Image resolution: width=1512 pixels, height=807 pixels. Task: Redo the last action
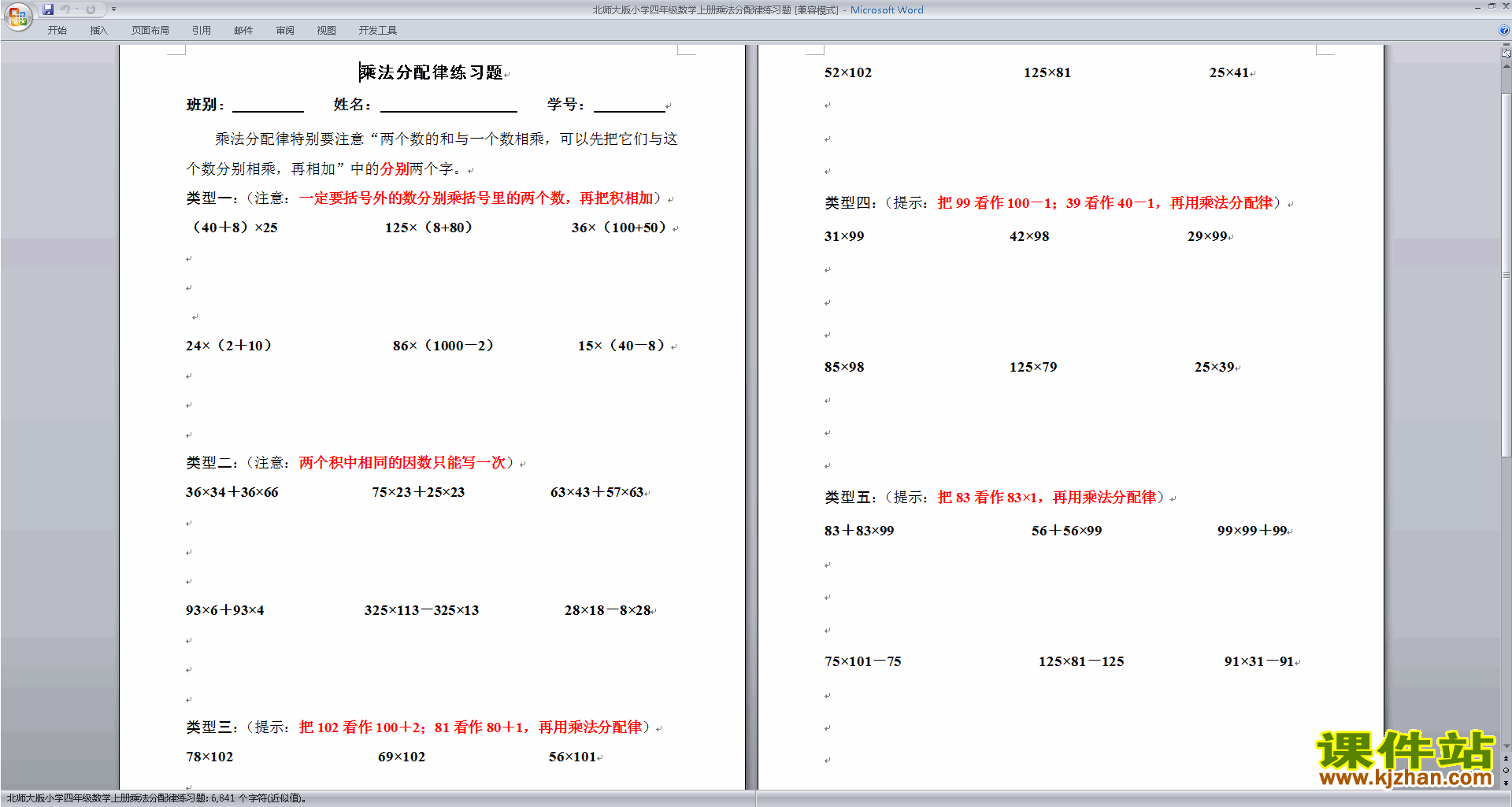point(91,9)
